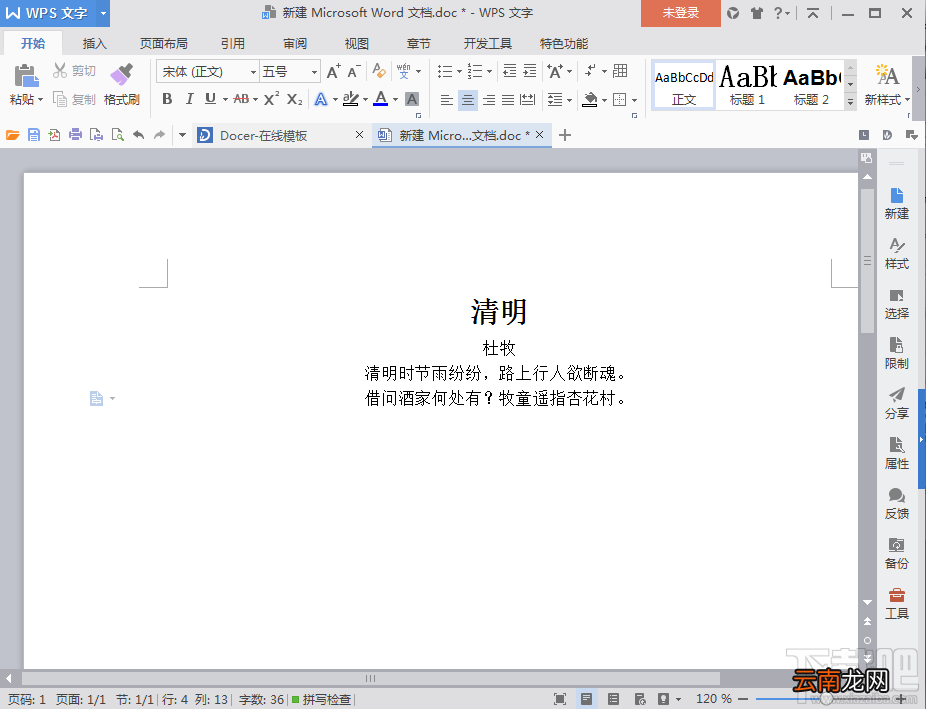The image size is (926, 709).
Task: Click the text highlight color button
Action: coord(350,99)
